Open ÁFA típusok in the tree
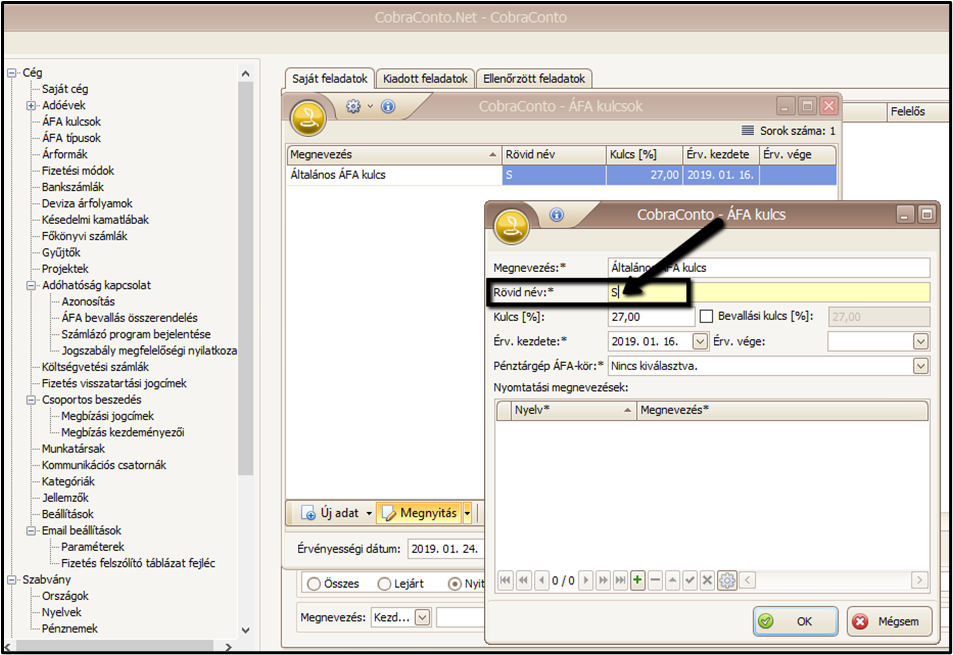Screen dimensions: 953x655 (71, 138)
